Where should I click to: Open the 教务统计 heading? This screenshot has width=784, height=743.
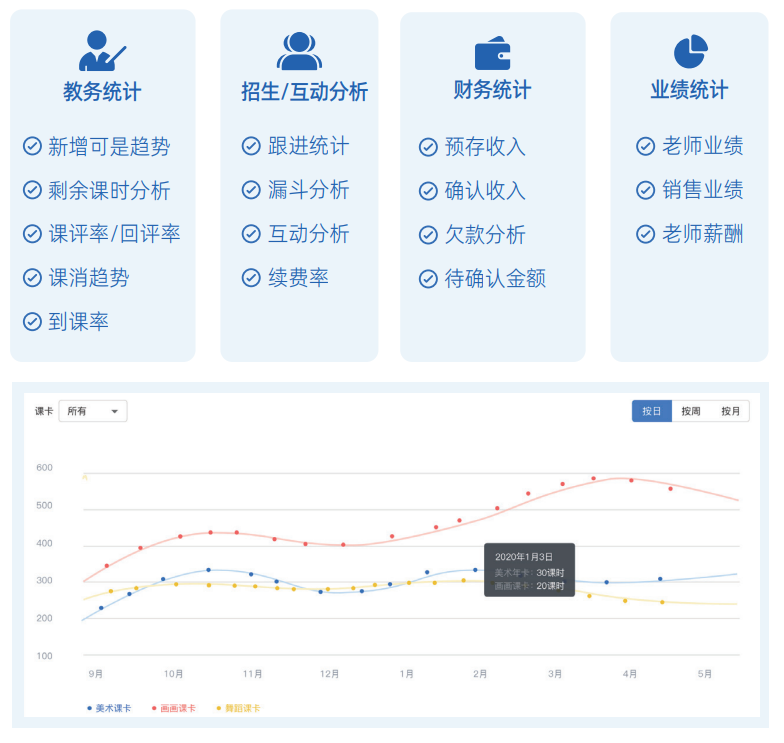(x=102, y=92)
